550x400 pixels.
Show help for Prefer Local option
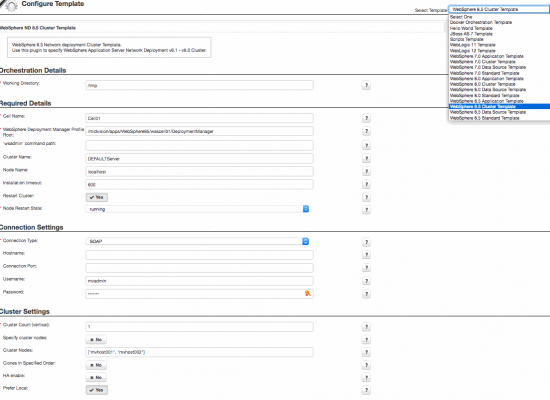[x=366, y=390]
